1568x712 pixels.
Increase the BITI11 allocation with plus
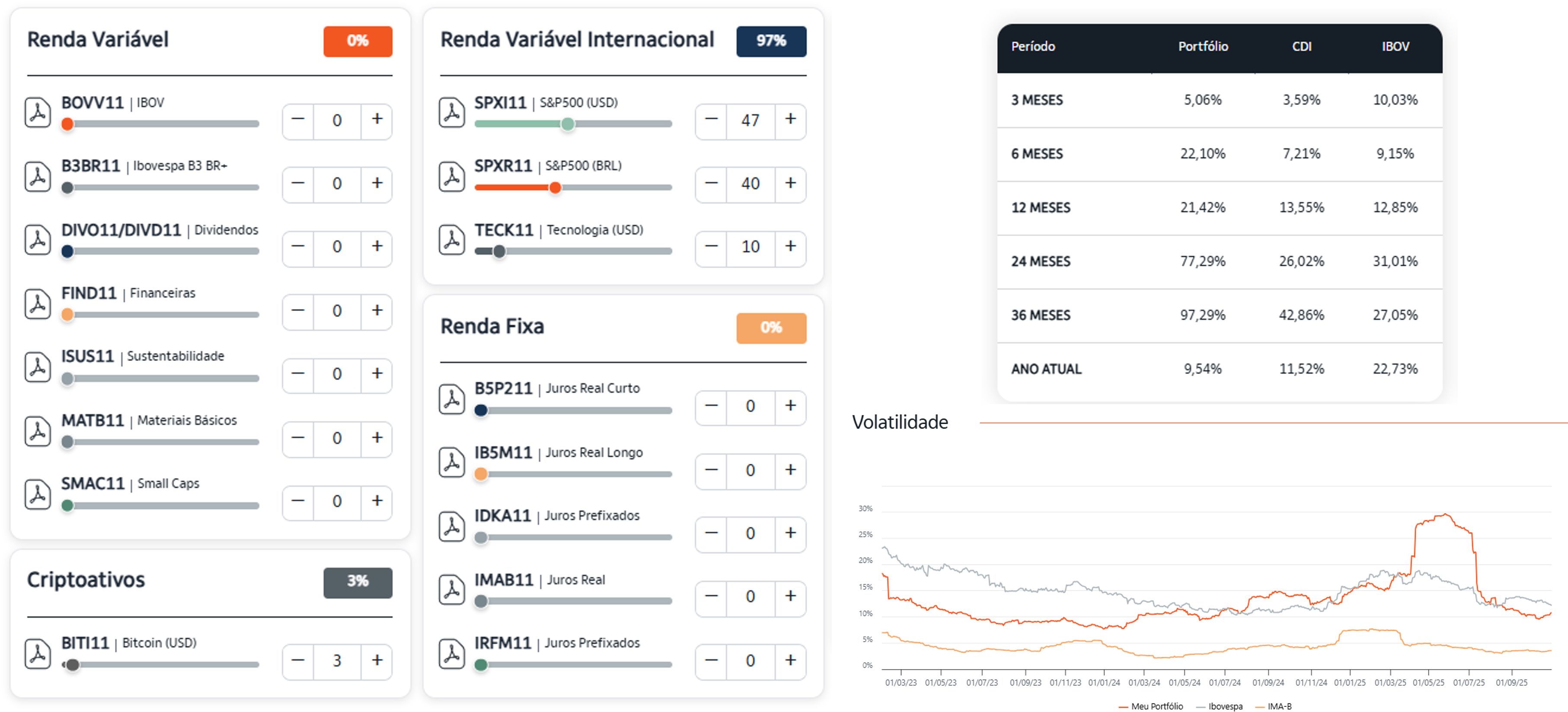pos(377,660)
